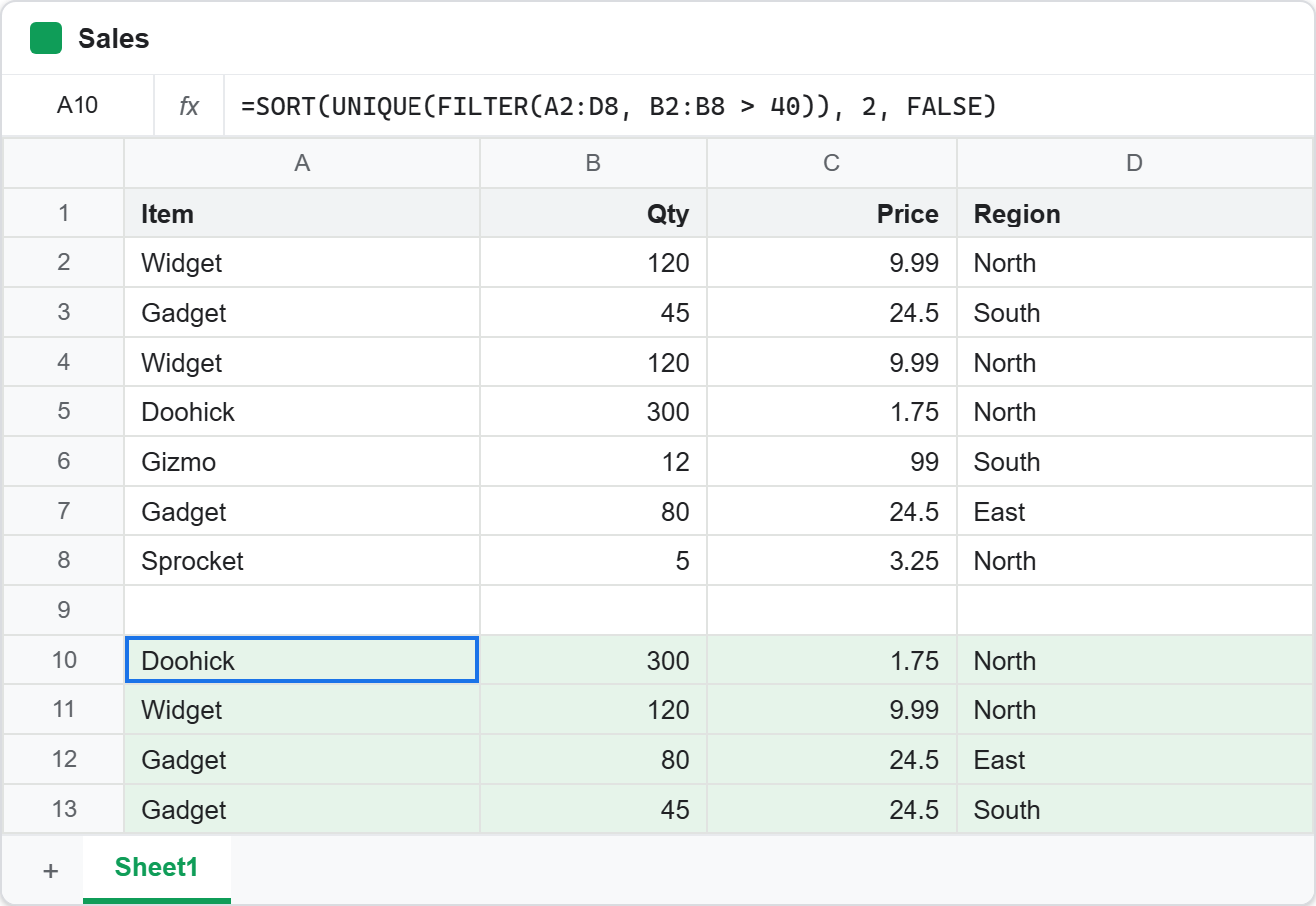Select cell A2 containing Widget

coord(302,262)
